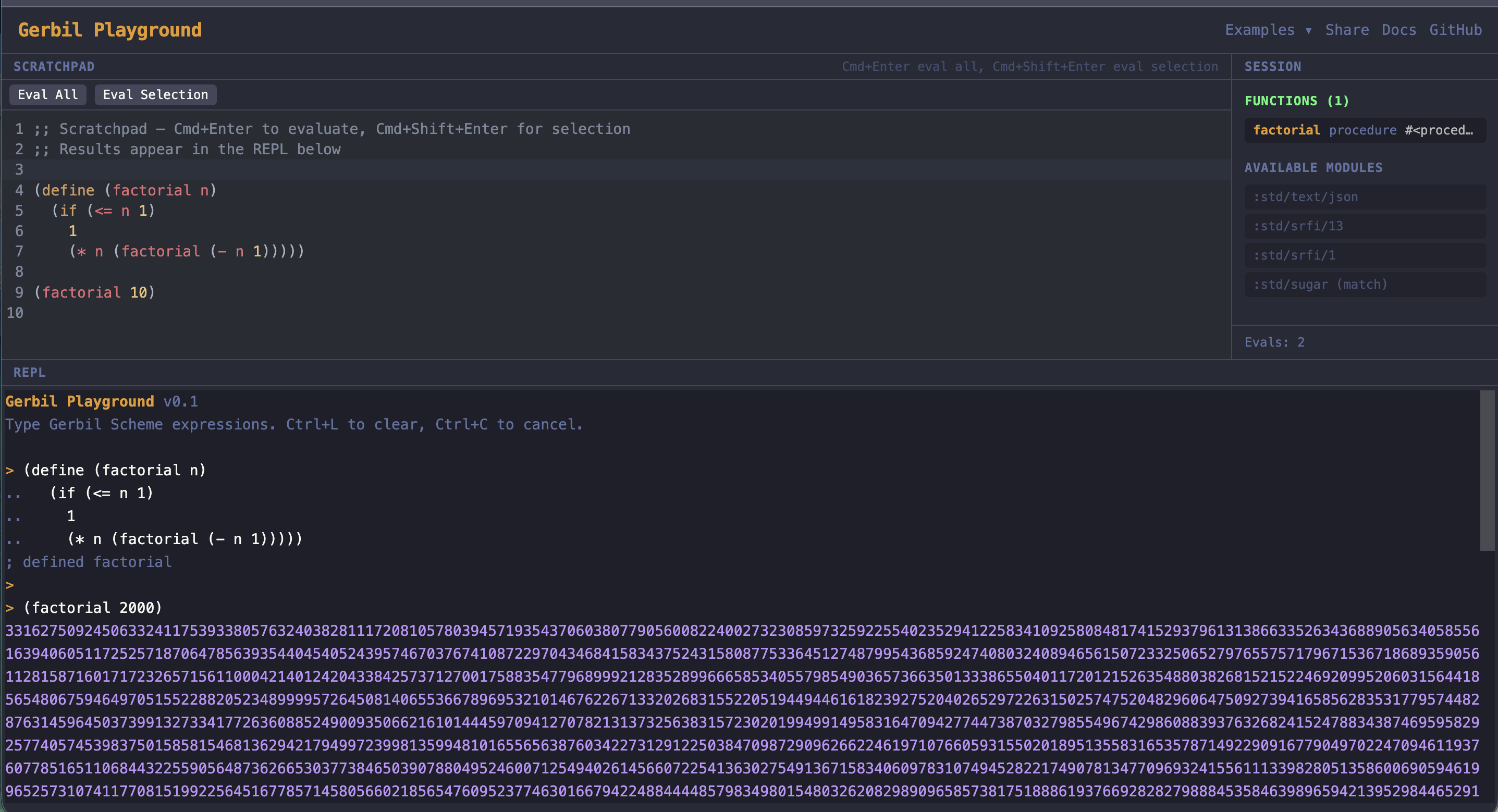Click the (factorial 10) line in editor
The height and width of the screenshot is (812, 1498).
pyautogui.click(x=95, y=292)
